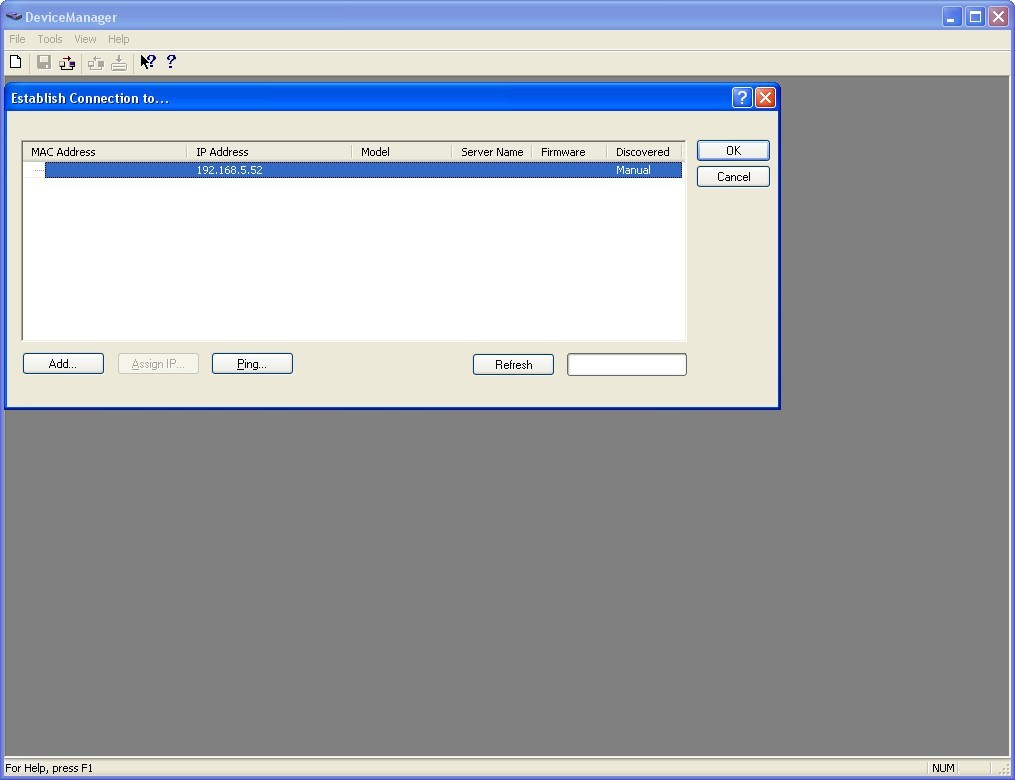Image resolution: width=1015 pixels, height=780 pixels.
Task: Click the Save floppy disk icon
Action: (x=43, y=62)
